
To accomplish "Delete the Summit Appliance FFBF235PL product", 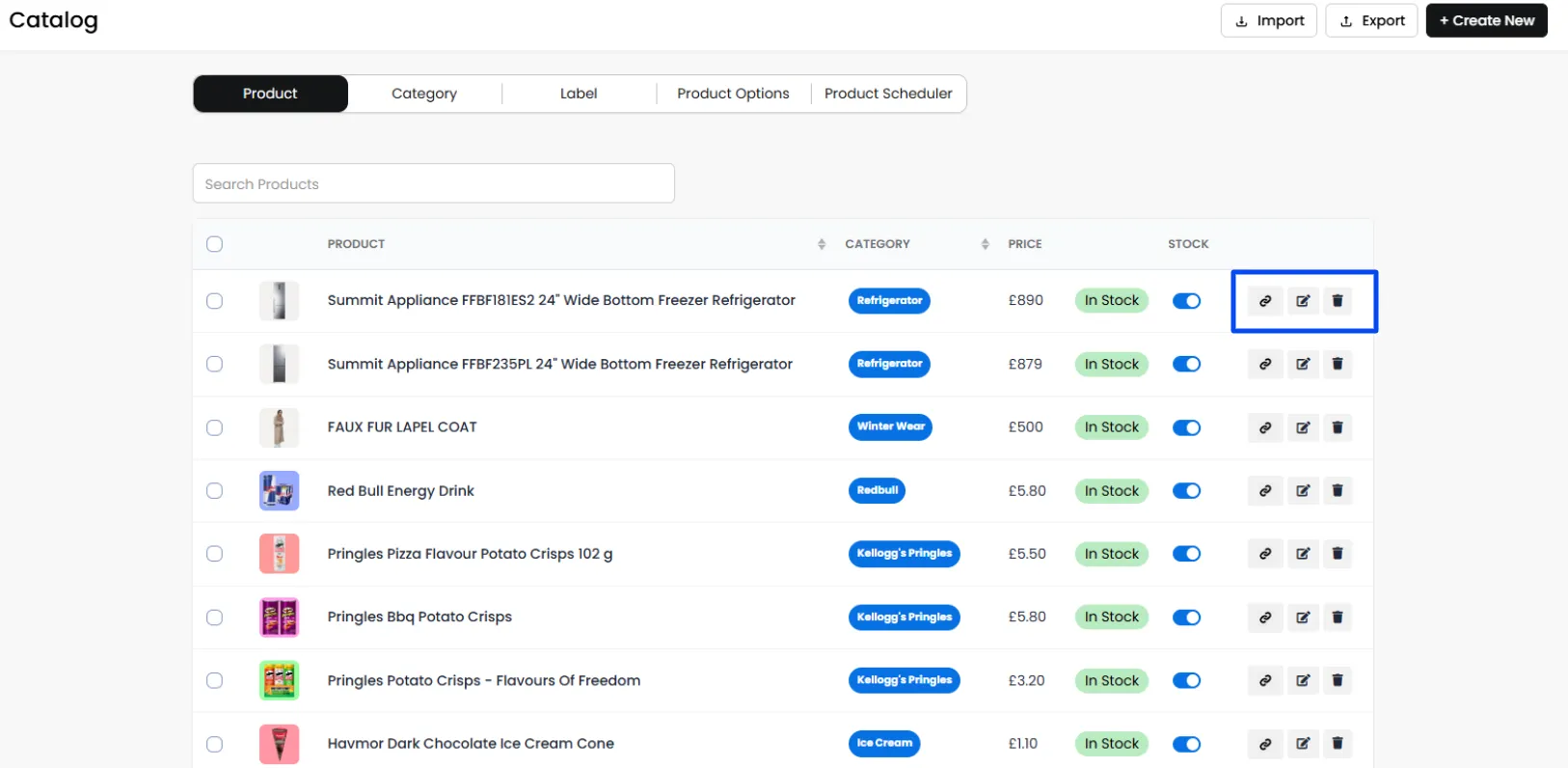I will click(1338, 364).
